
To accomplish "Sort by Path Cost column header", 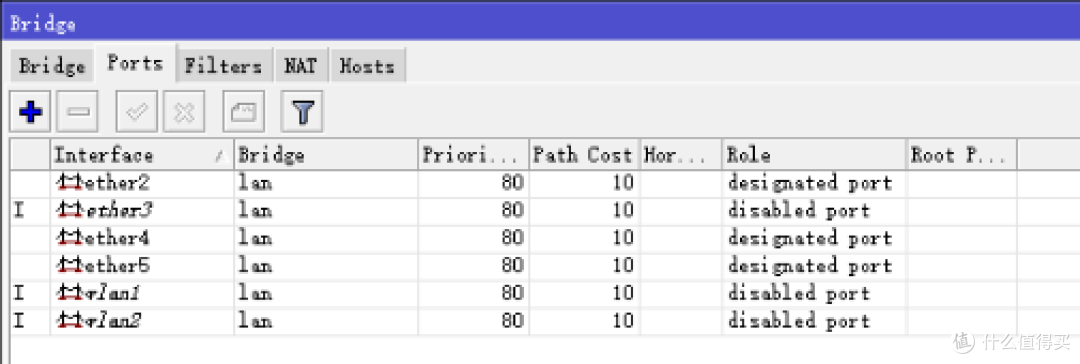I will (x=585, y=155).
